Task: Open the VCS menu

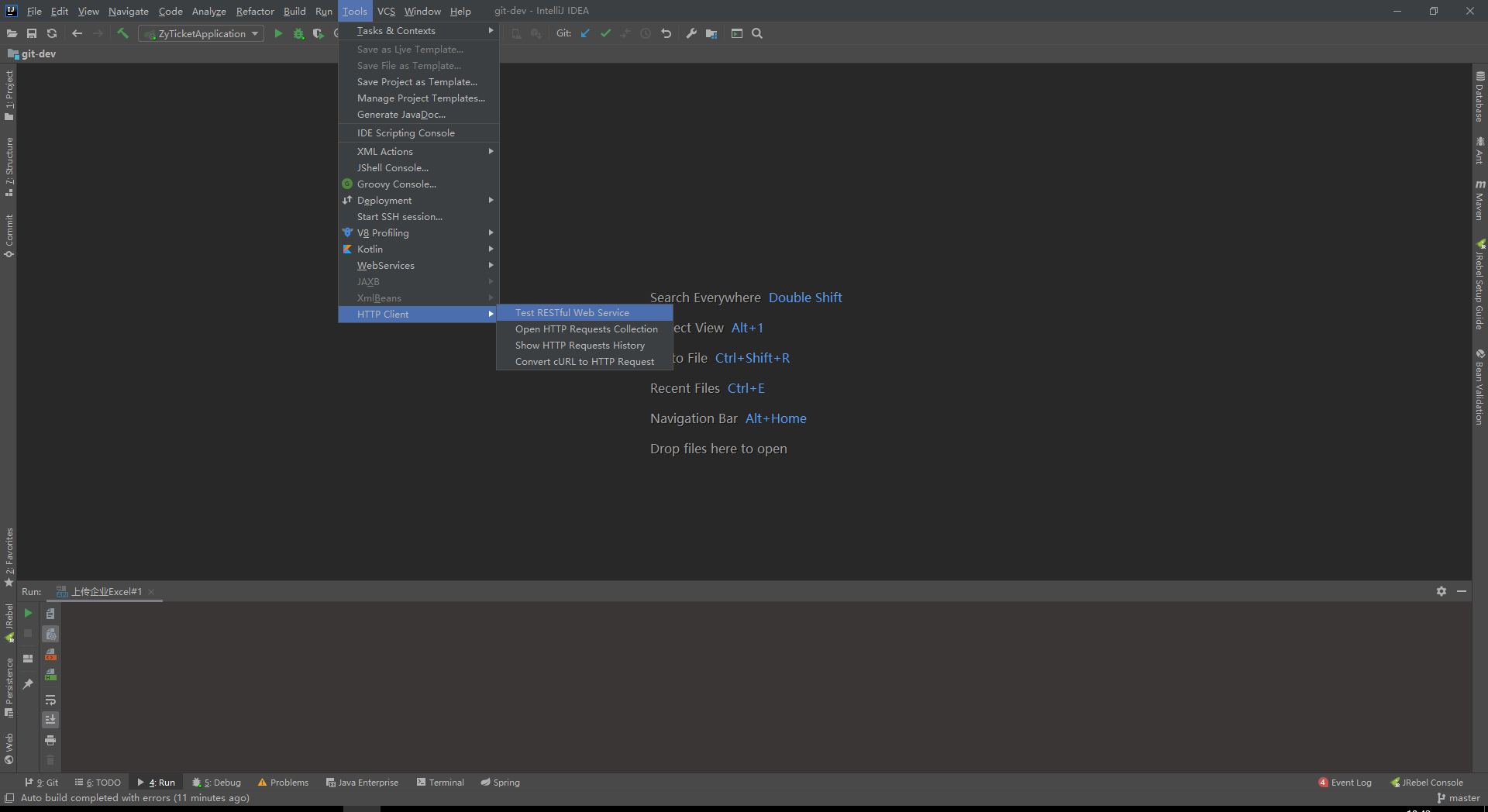Action: [386, 11]
